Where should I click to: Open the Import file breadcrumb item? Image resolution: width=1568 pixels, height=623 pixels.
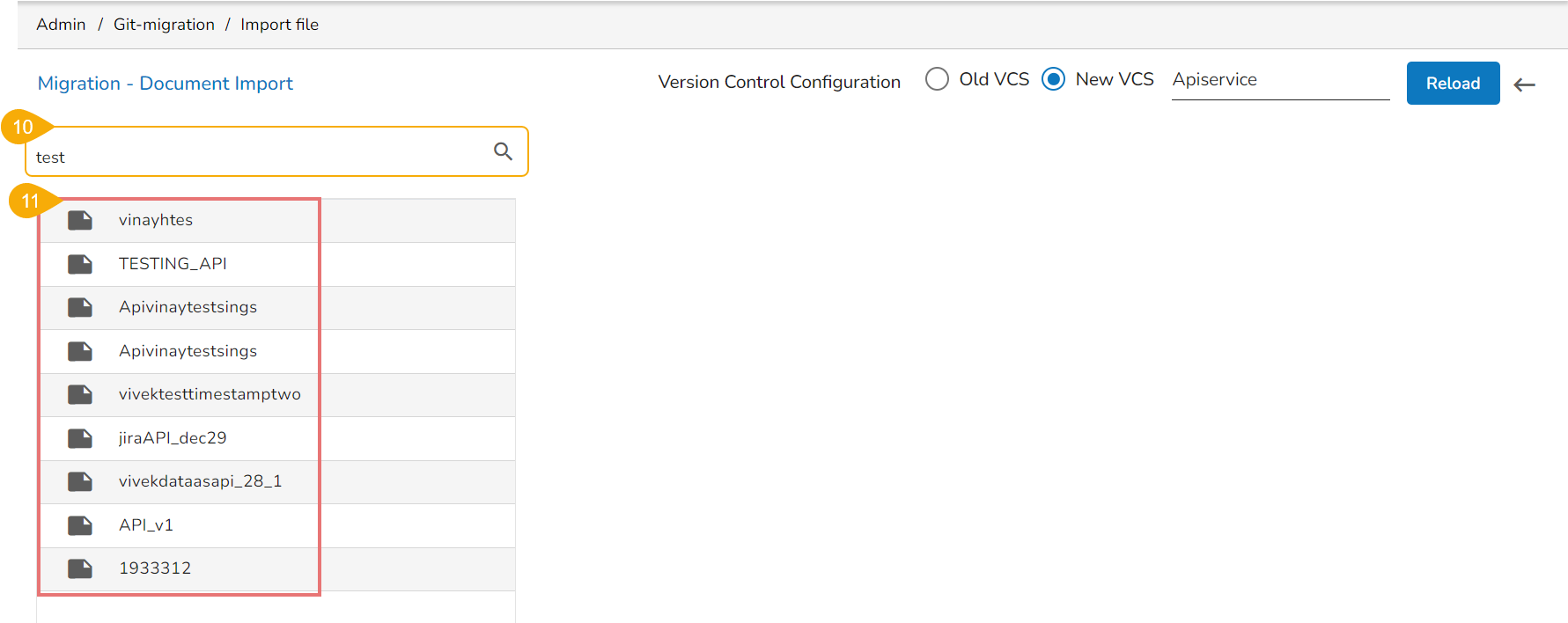tap(279, 25)
